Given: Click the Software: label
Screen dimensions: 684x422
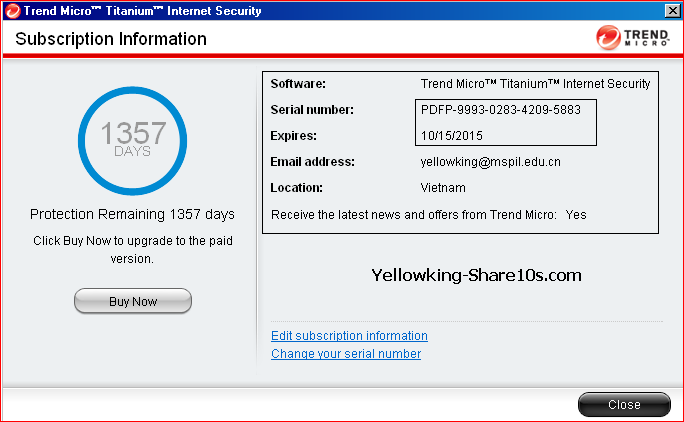Looking at the screenshot, I should pyautogui.click(x=298, y=83).
